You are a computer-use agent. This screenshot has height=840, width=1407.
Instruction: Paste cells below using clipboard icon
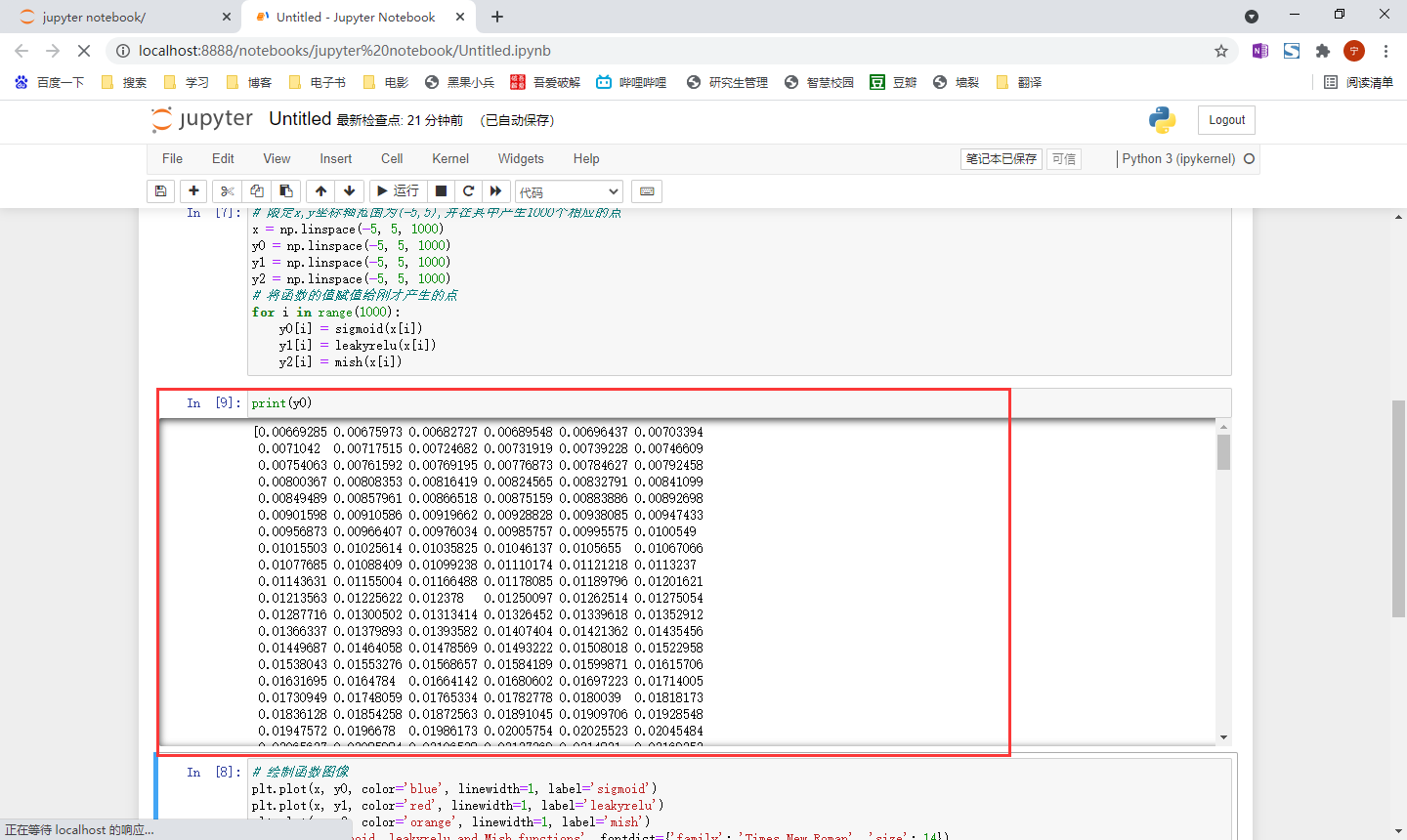click(x=285, y=191)
